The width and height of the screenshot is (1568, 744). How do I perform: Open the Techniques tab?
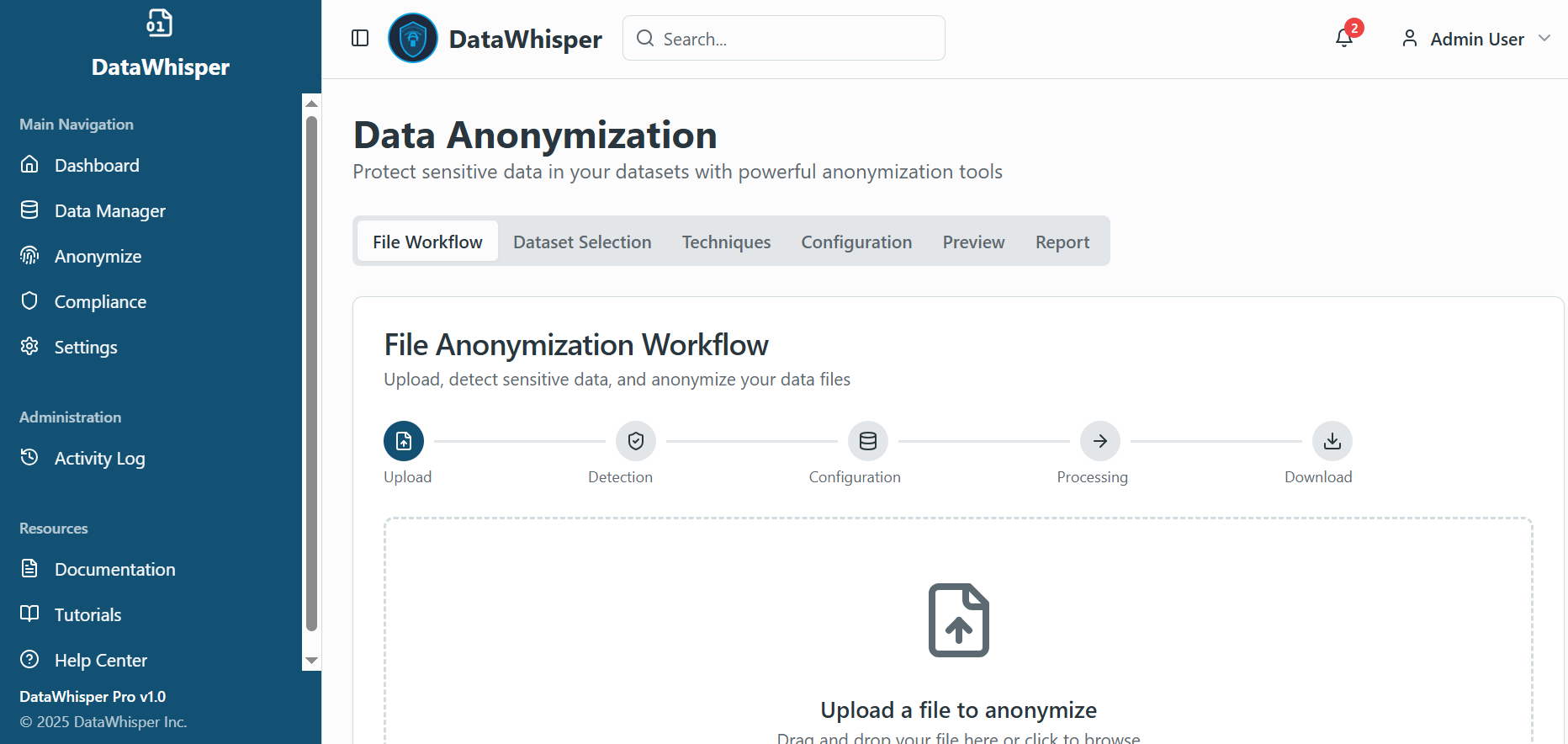[726, 242]
